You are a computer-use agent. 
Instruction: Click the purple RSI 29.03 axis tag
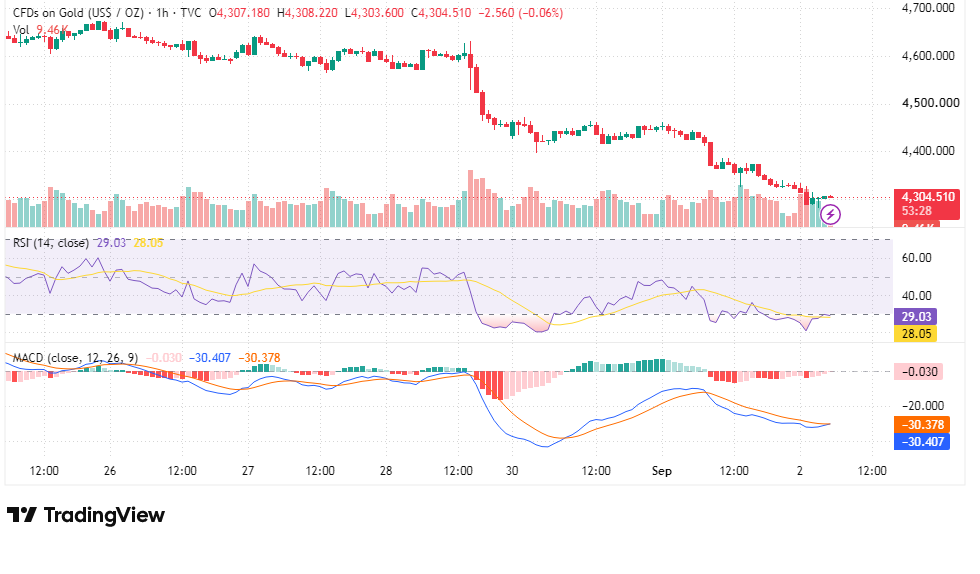click(x=916, y=316)
